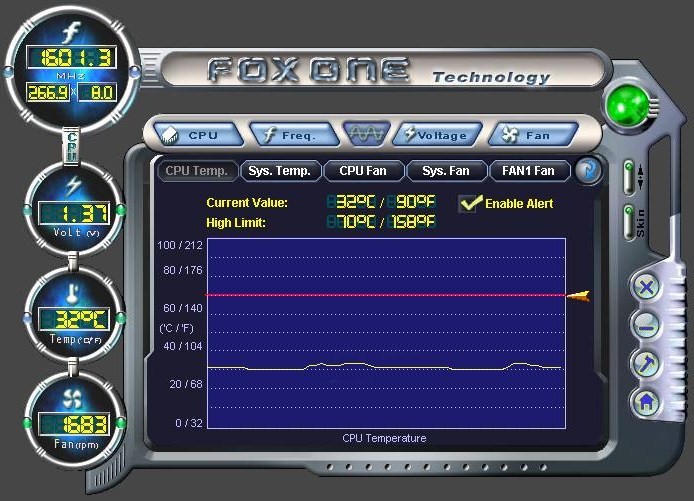Click the High Limit 158°F value
This screenshot has width=694, height=501.
(x=412, y=221)
